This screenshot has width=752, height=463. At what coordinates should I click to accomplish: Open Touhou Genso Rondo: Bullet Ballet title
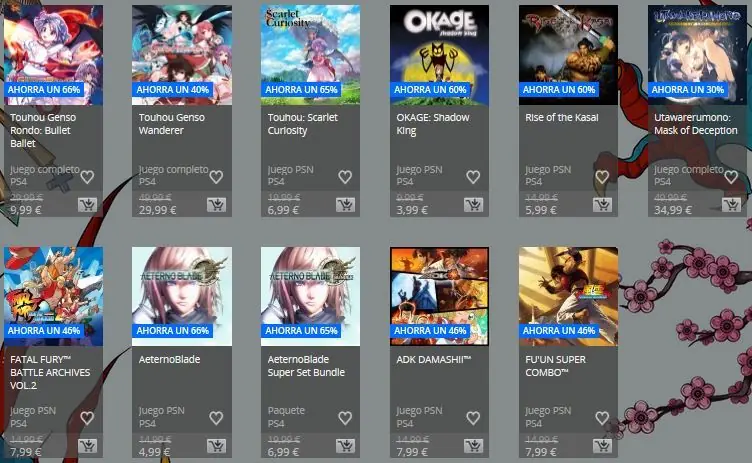click(43, 130)
